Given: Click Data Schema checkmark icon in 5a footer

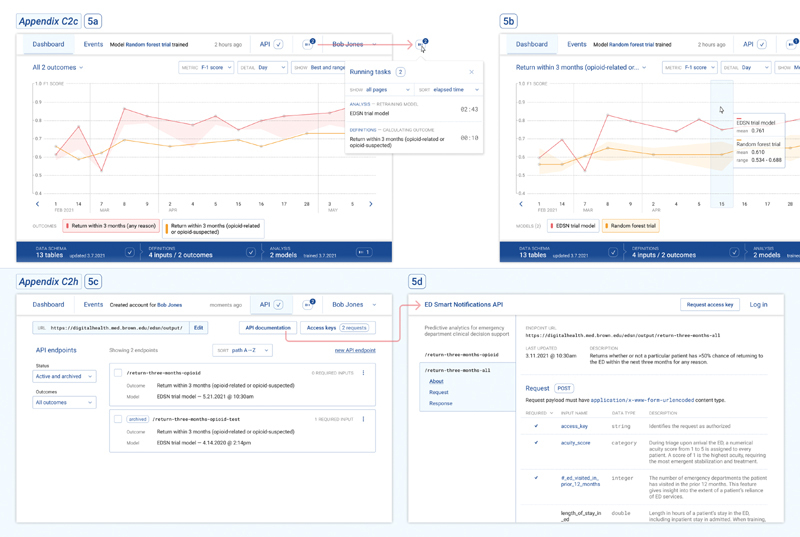Looking at the screenshot, I should click(x=129, y=253).
